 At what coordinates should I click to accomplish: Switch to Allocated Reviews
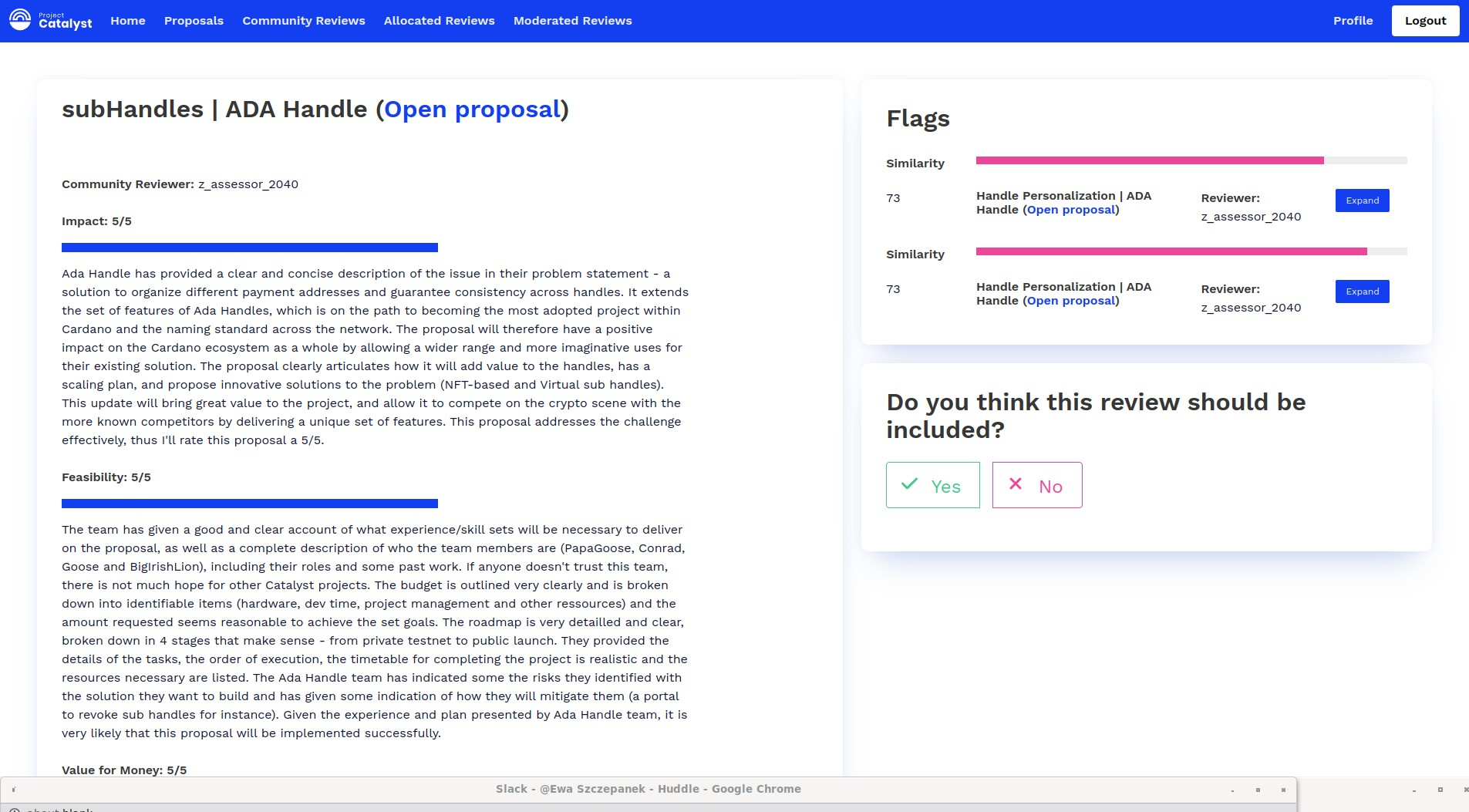tap(439, 21)
